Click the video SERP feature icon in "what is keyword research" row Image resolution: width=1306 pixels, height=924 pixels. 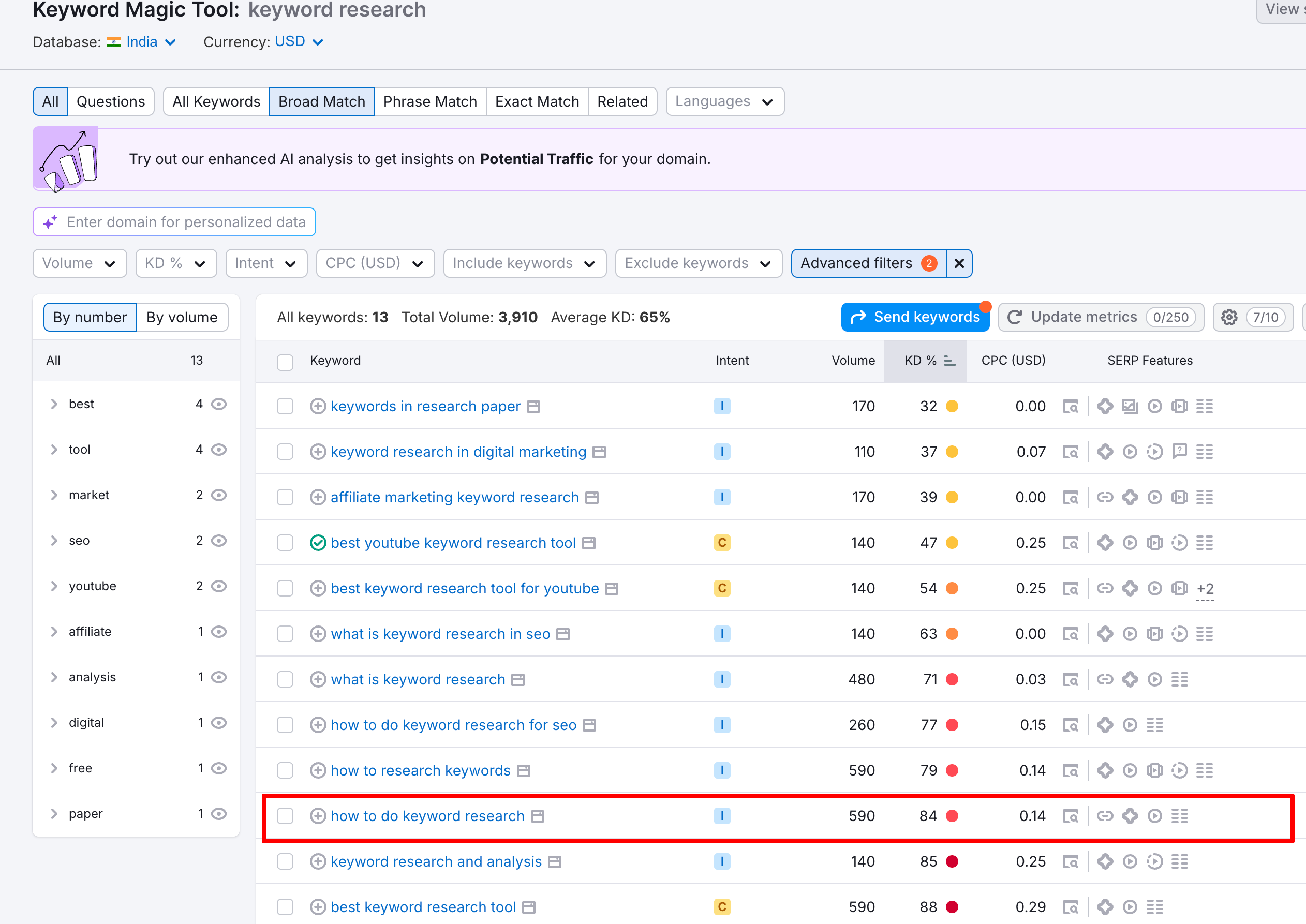[x=1155, y=679]
